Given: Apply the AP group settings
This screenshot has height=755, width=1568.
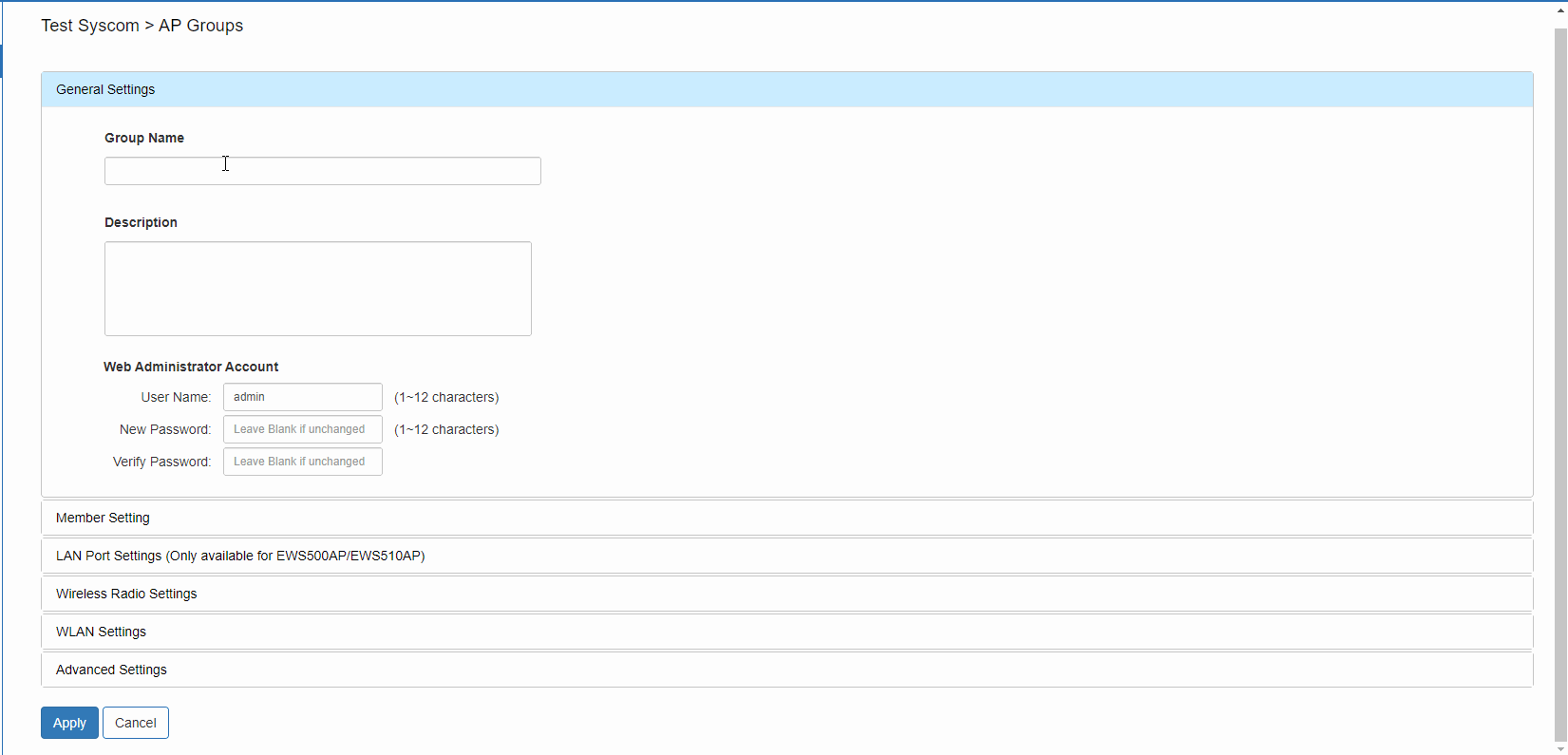Looking at the screenshot, I should 69,723.
